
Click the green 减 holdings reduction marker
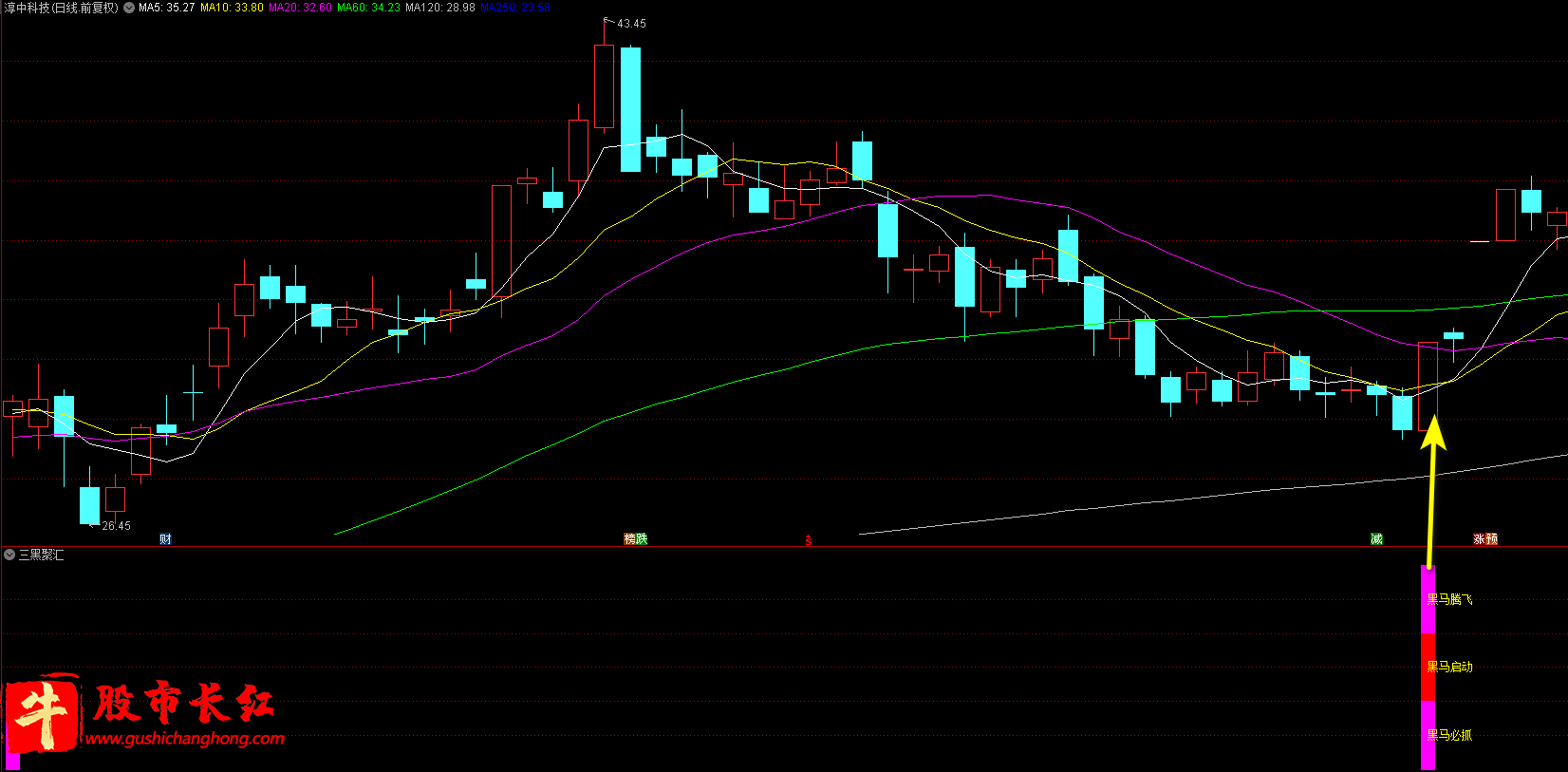coord(1376,539)
